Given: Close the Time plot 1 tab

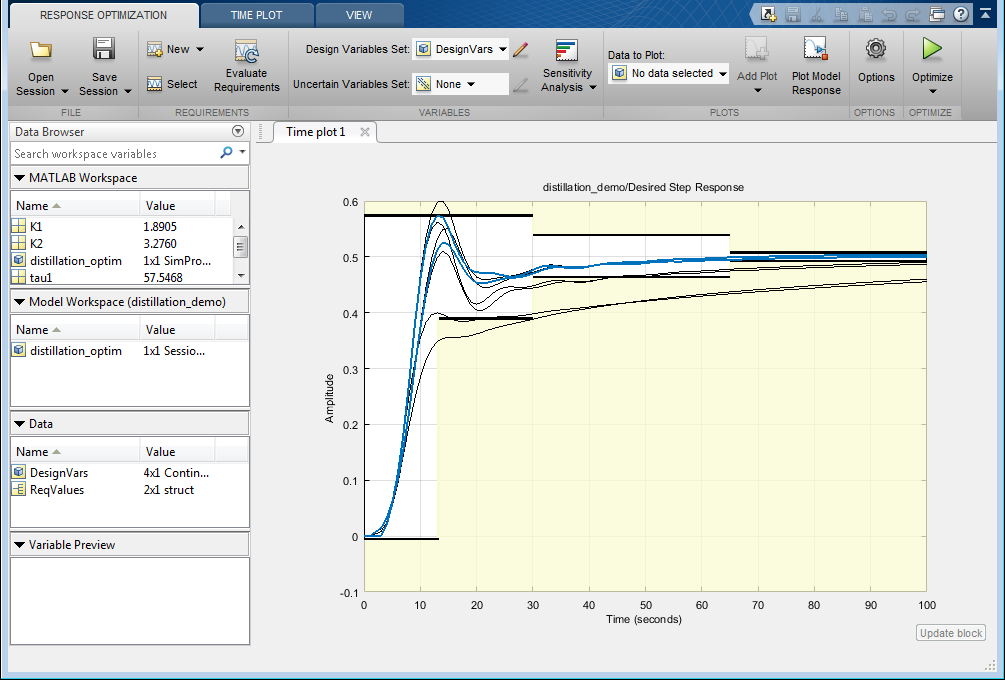Looking at the screenshot, I should click(x=365, y=132).
